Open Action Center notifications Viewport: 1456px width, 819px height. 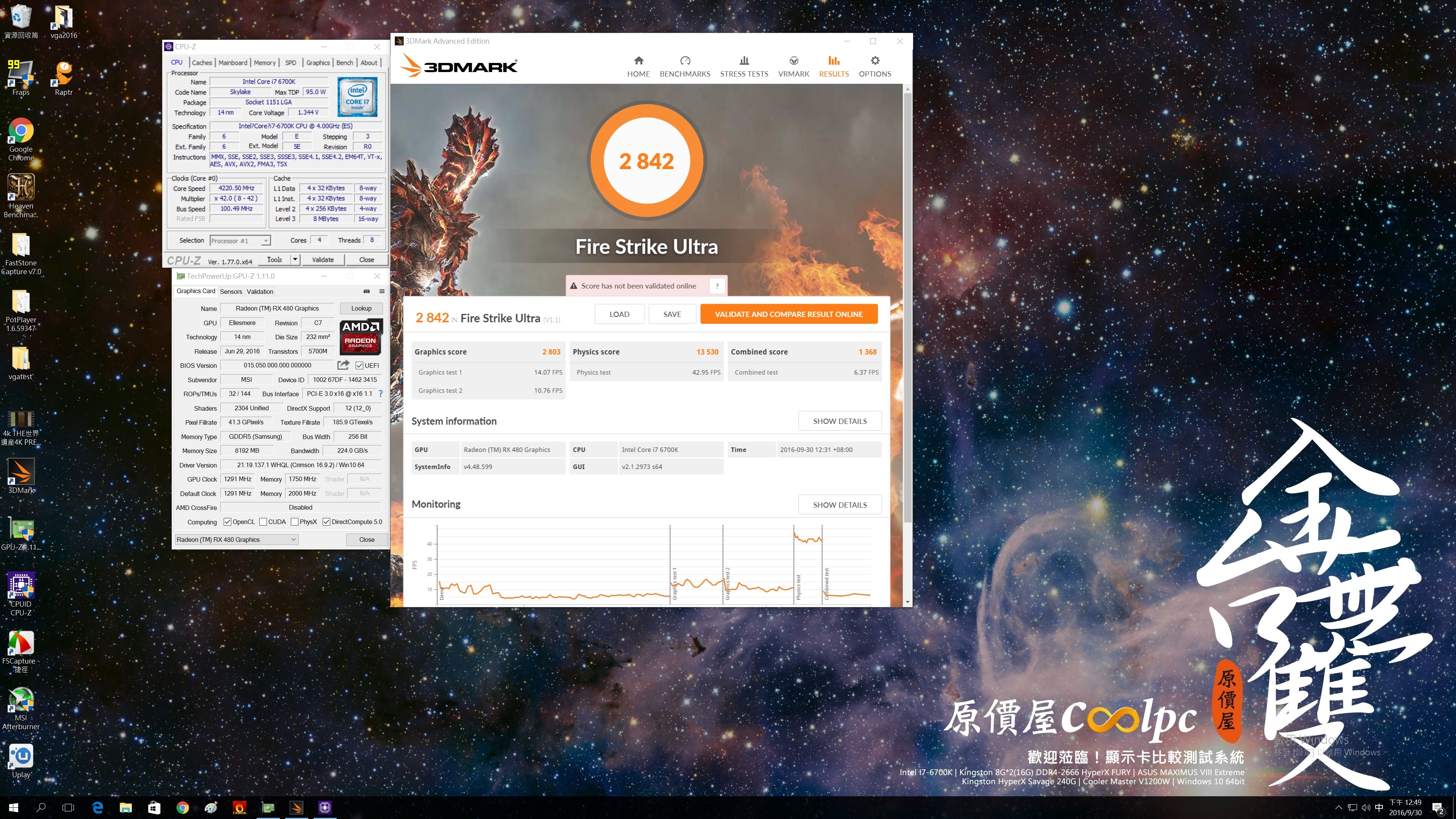click(1438, 808)
